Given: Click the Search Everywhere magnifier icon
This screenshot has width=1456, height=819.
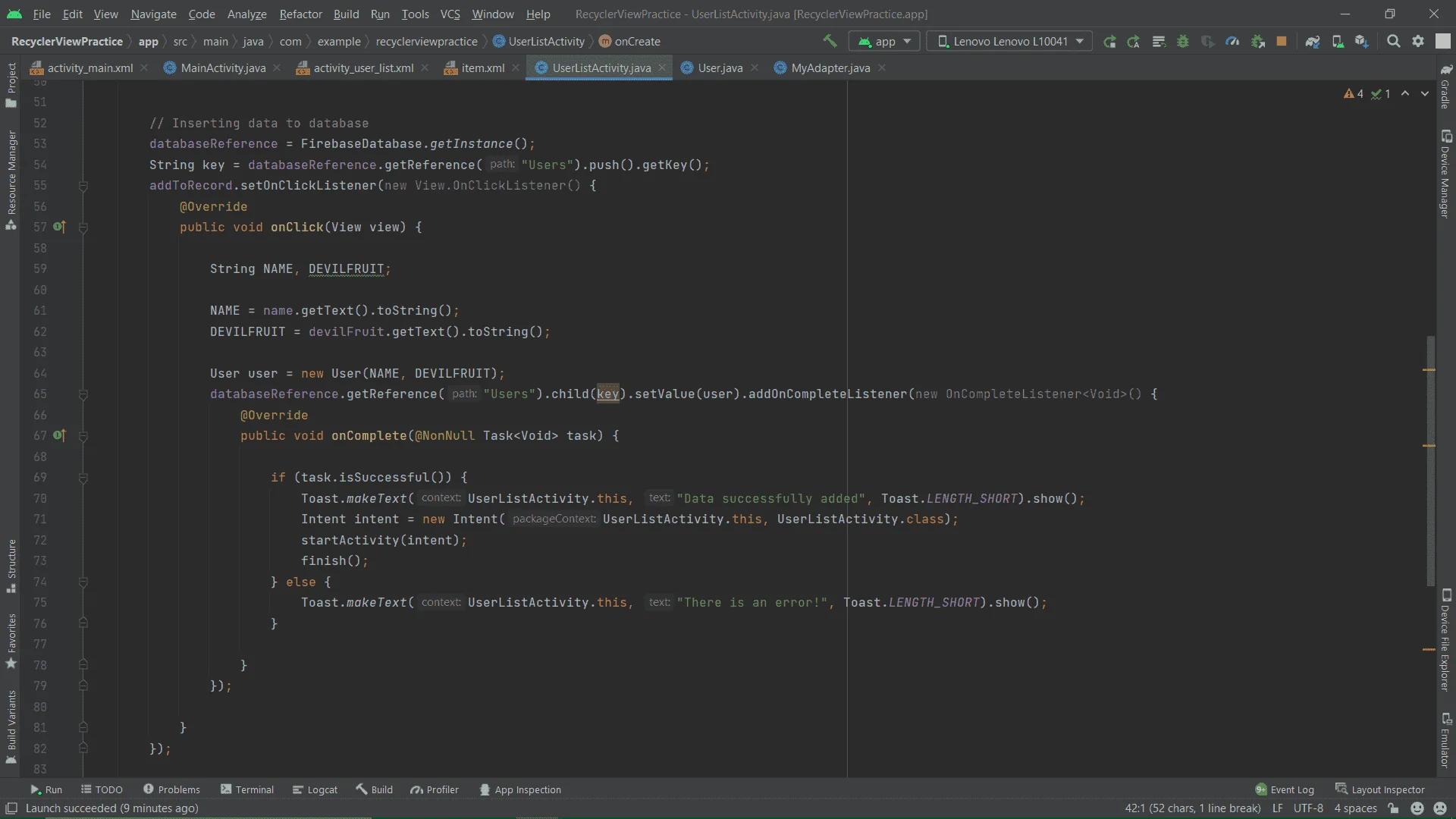Looking at the screenshot, I should [x=1393, y=41].
